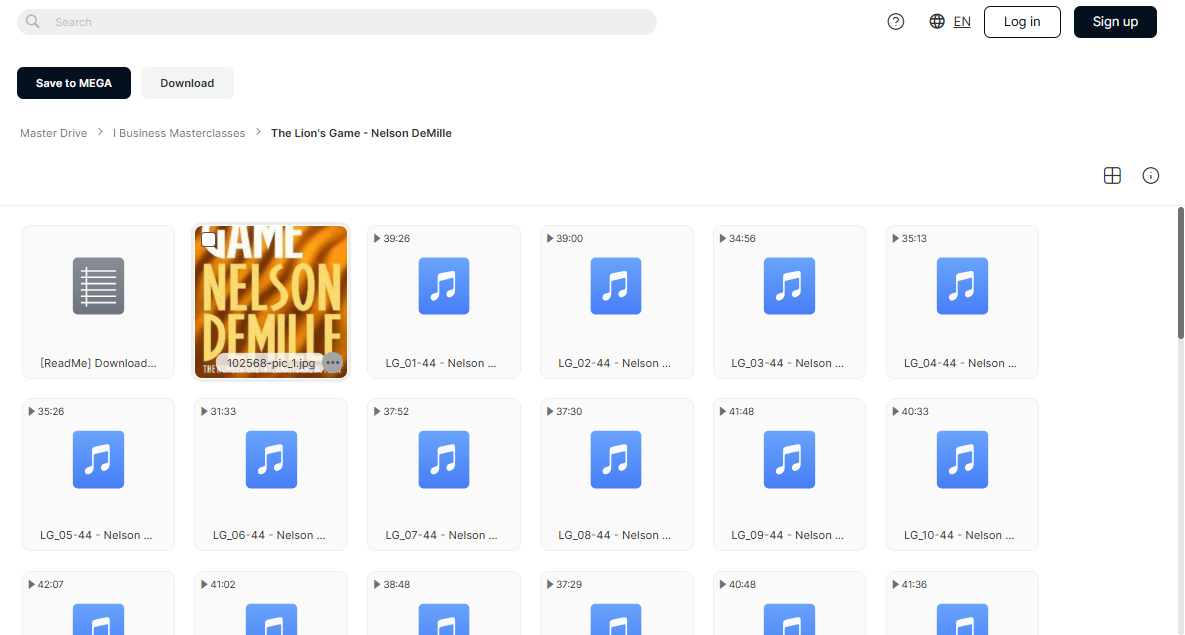
Task: Open the LG_03-44 audio file icon
Action: click(789, 286)
